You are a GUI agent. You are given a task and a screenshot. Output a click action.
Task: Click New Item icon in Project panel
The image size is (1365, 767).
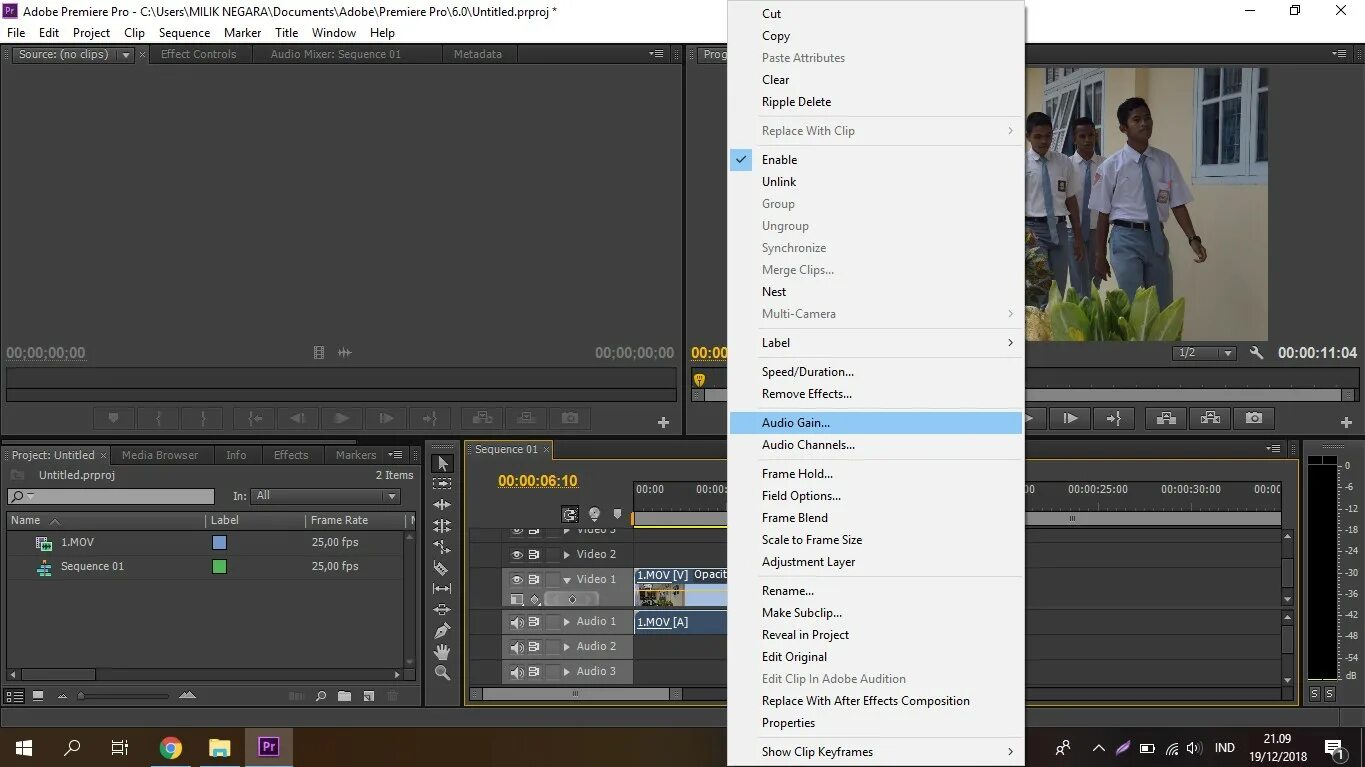pos(369,696)
